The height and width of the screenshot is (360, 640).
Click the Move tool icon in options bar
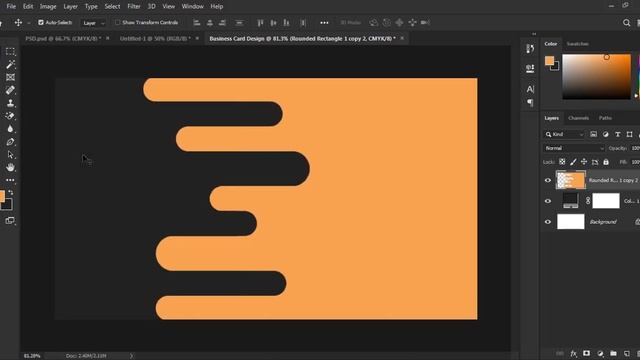point(18,23)
